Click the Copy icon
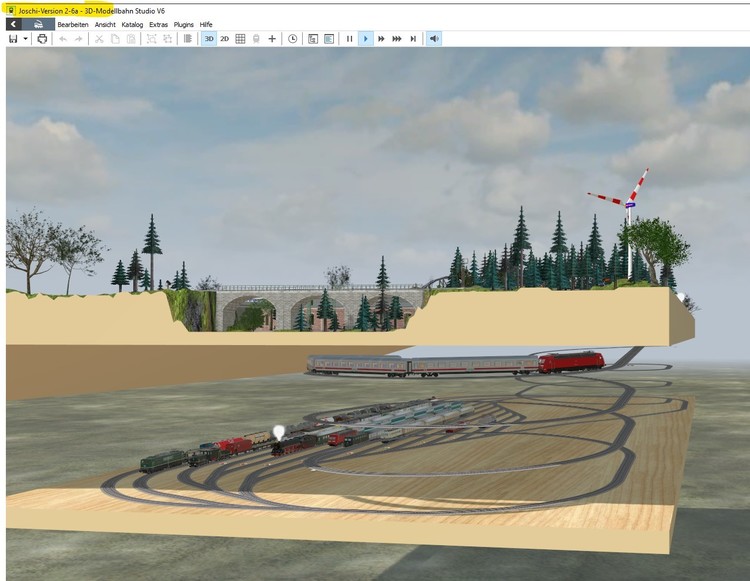The image size is (750, 581). pyautogui.click(x=115, y=39)
